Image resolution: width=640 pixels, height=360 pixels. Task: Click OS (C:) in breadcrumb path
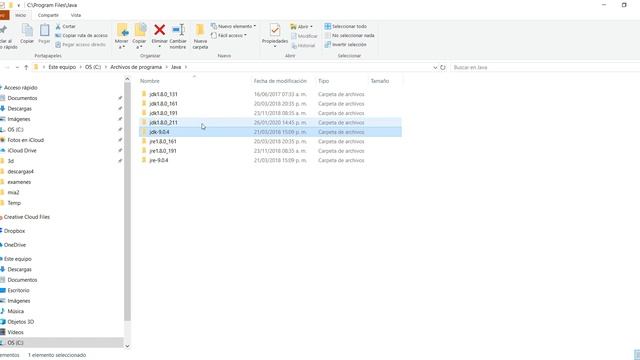click(93, 67)
